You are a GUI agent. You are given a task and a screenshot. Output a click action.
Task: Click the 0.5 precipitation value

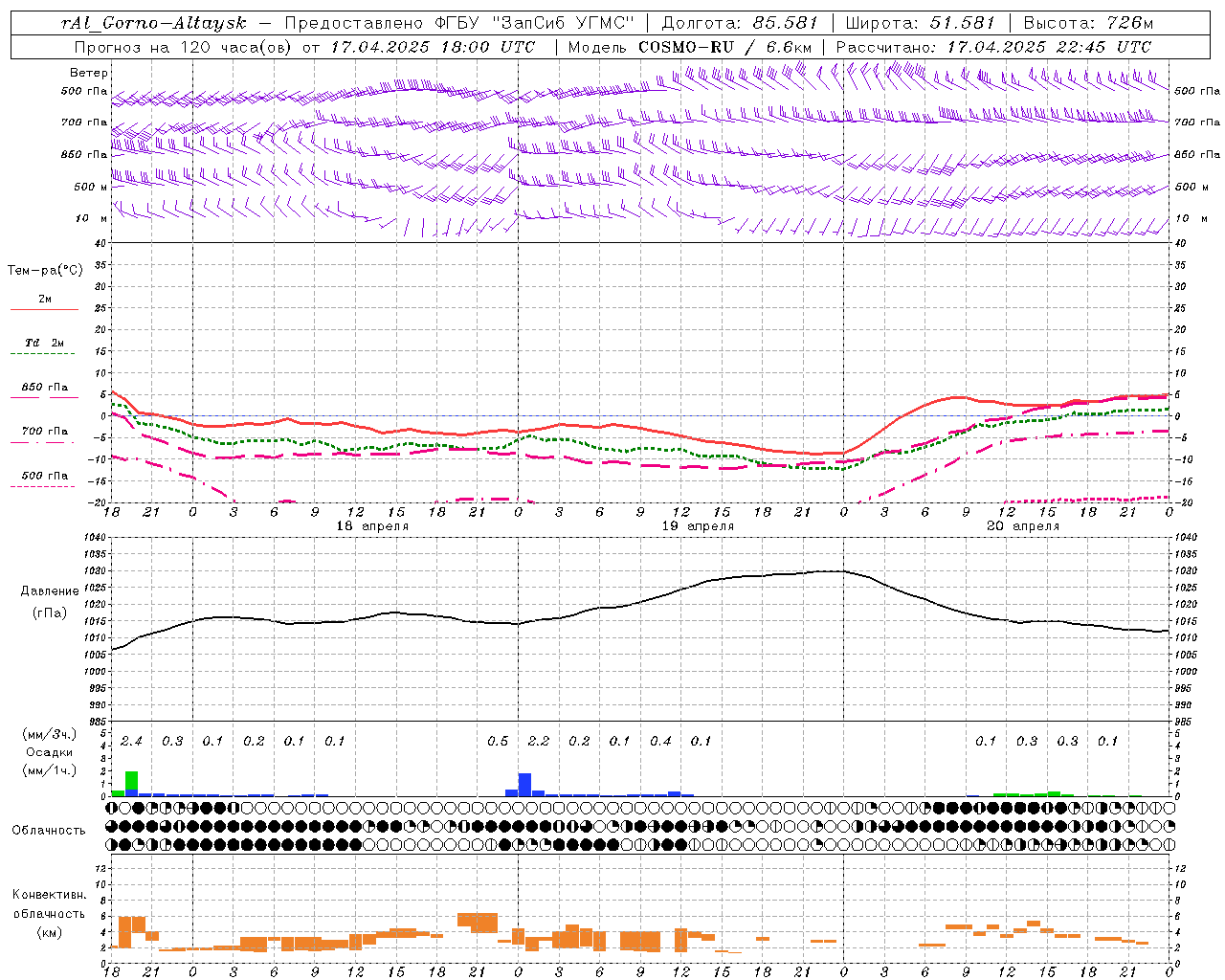click(x=498, y=741)
